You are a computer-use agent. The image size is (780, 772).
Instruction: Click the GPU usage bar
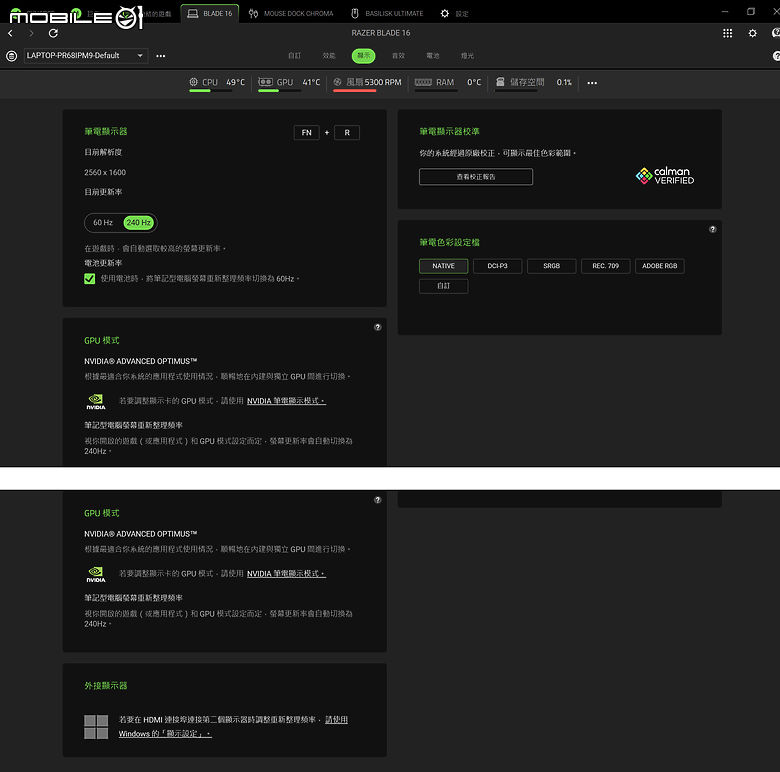pyautogui.click(x=280, y=91)
